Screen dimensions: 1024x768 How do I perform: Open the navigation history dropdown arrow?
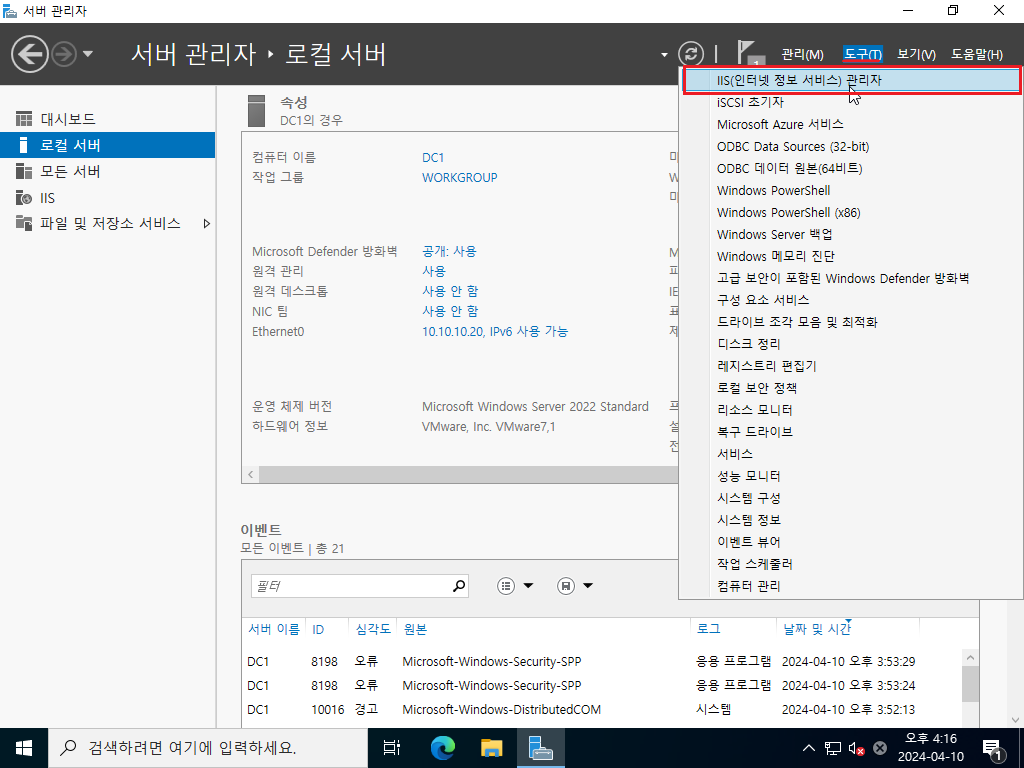click(88, 54)
